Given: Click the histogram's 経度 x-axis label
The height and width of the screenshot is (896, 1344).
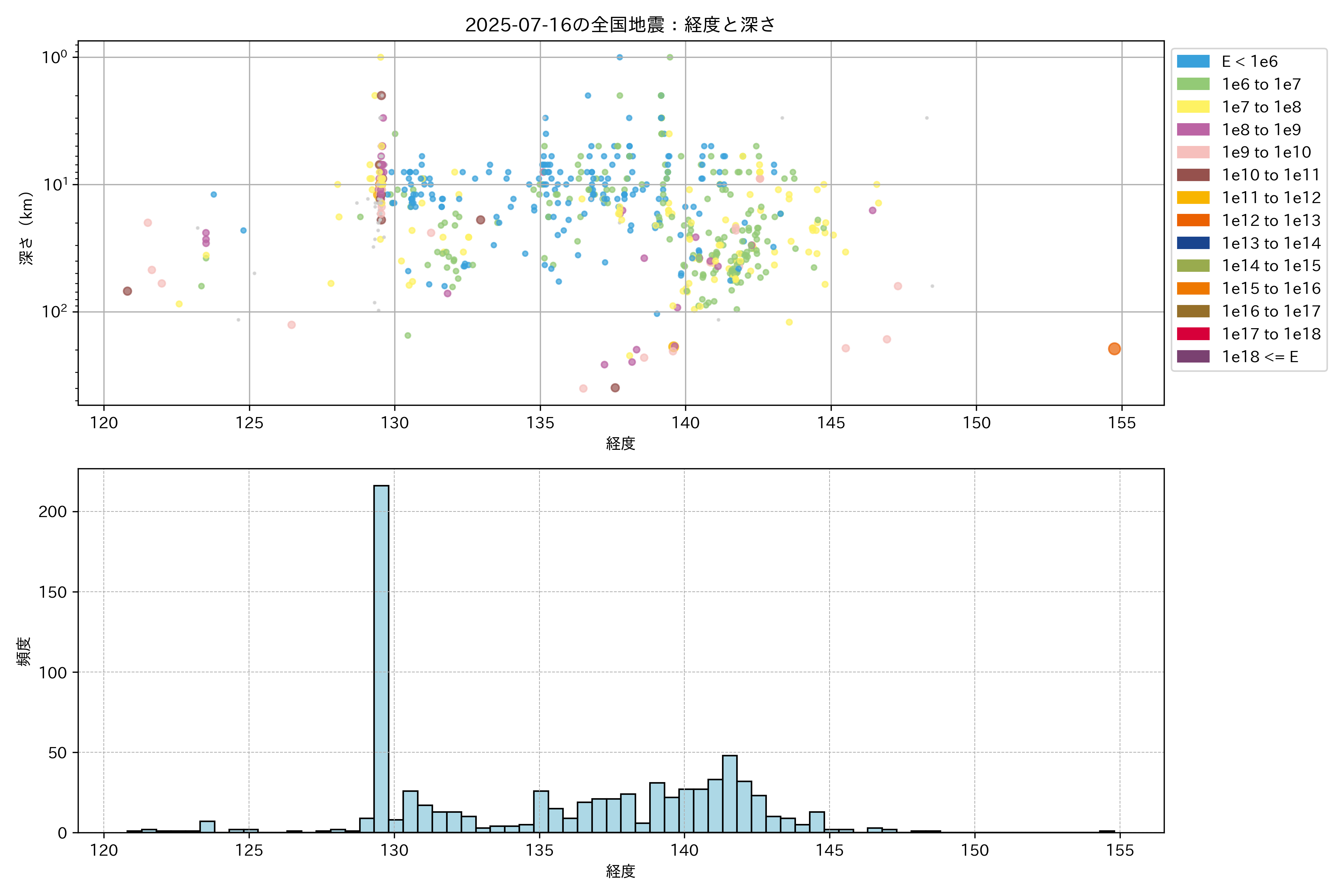Looking at the screenshot, I should (x=620, y=871).
